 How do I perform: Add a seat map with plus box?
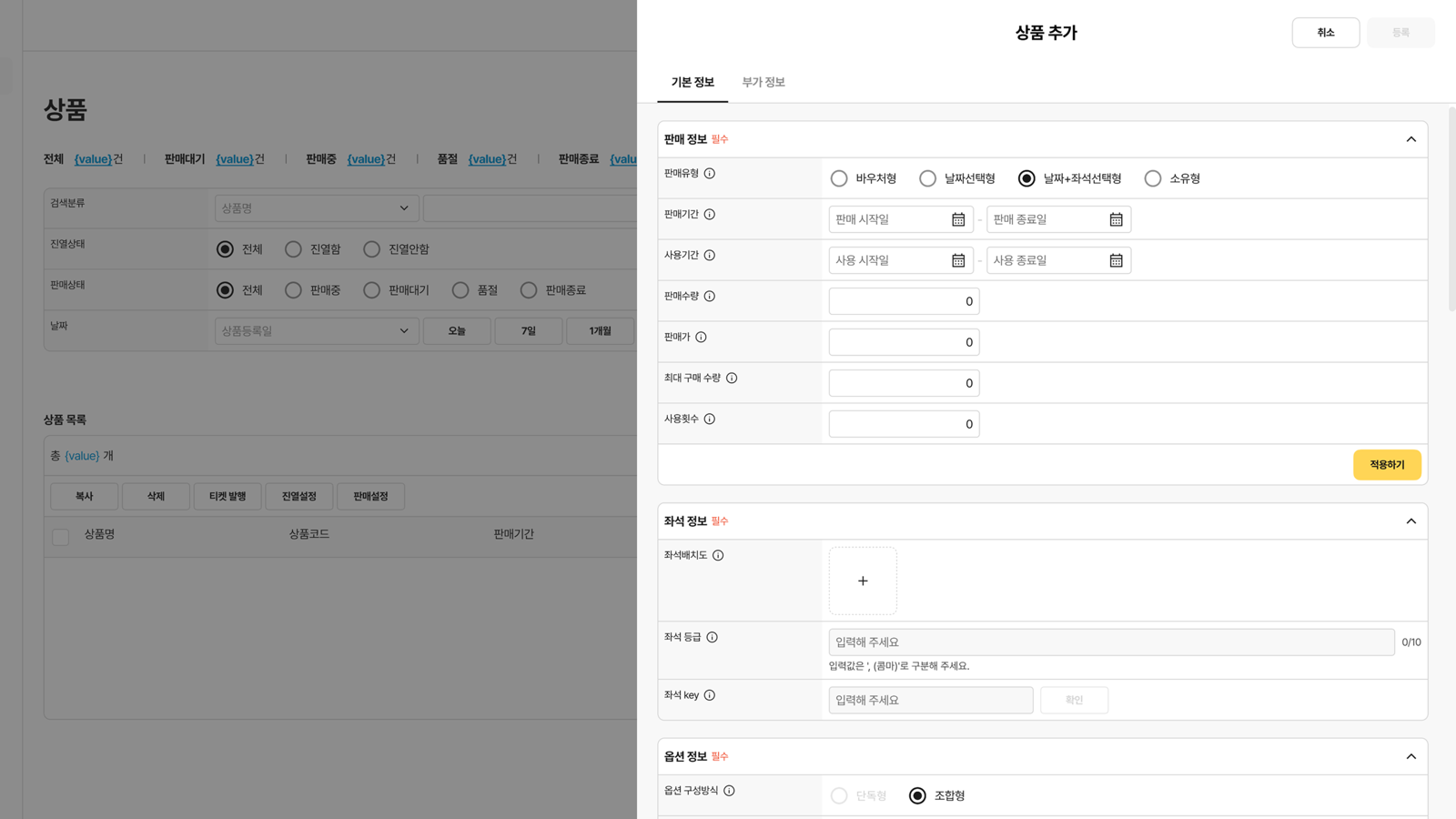(863, 581)
